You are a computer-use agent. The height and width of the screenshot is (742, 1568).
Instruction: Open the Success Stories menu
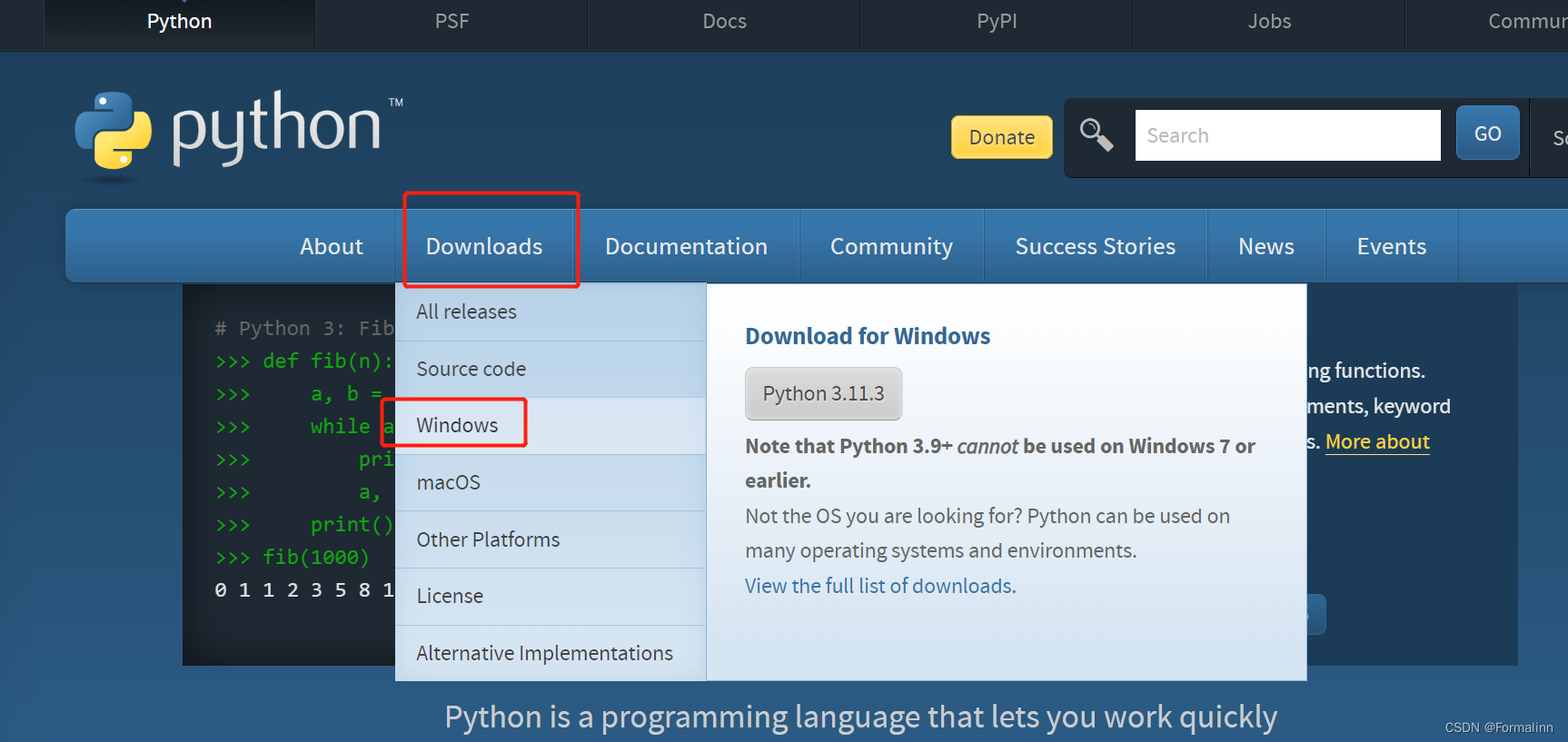(1095, 246)
